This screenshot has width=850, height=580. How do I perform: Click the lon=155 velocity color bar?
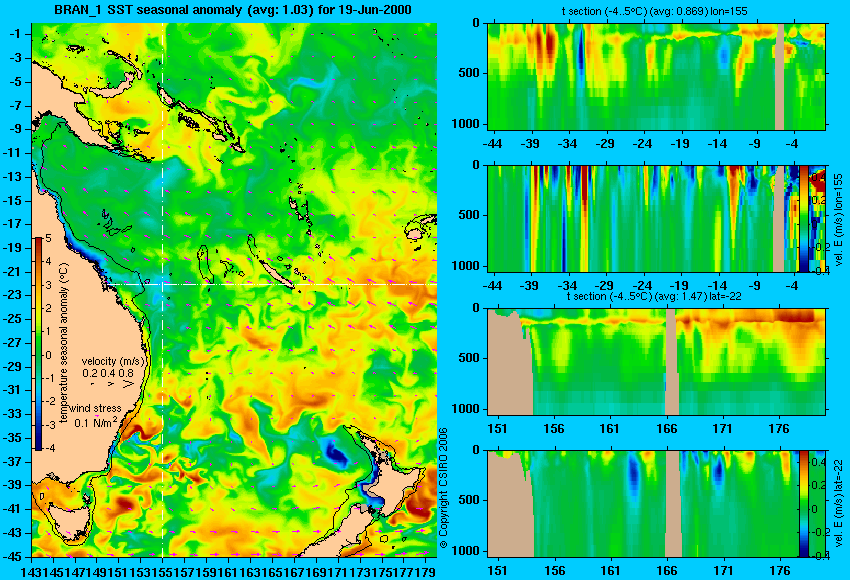click(x=803, y=218)
